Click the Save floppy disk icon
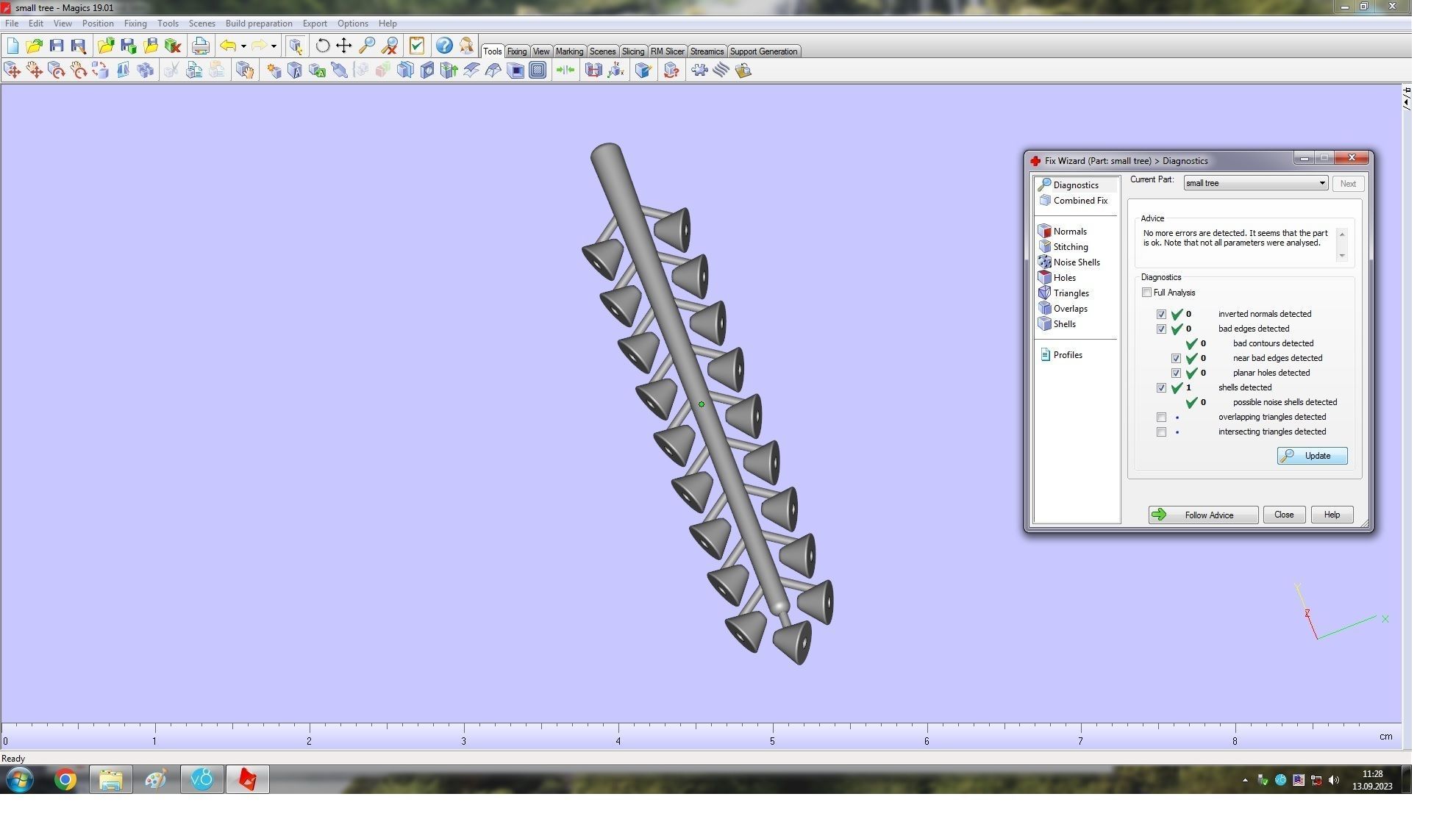Screen dimensions: 1456x816 (57, 46)
